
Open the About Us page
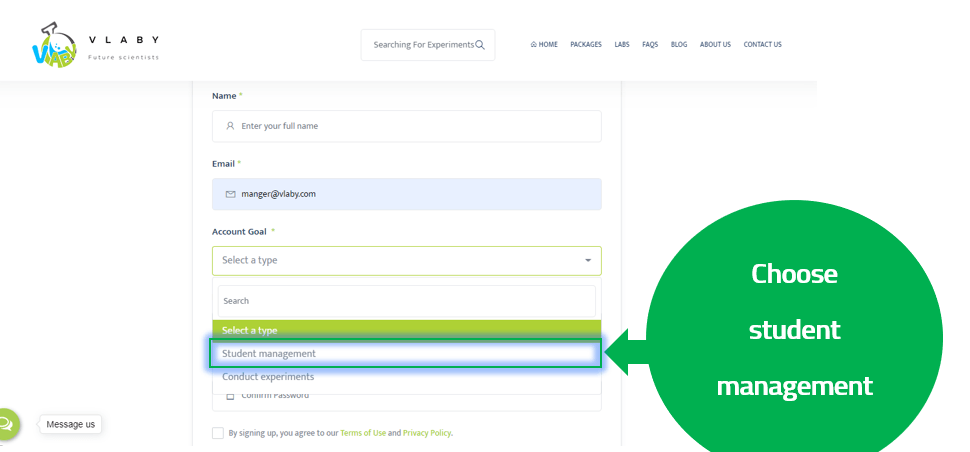click(715, 45)
